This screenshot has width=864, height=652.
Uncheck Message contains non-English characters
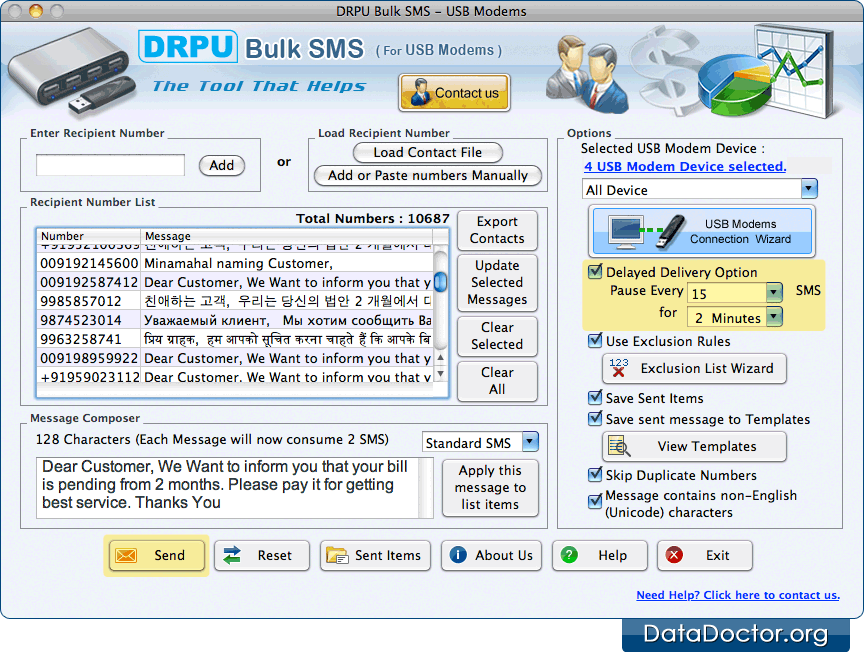tap(595, 502)
